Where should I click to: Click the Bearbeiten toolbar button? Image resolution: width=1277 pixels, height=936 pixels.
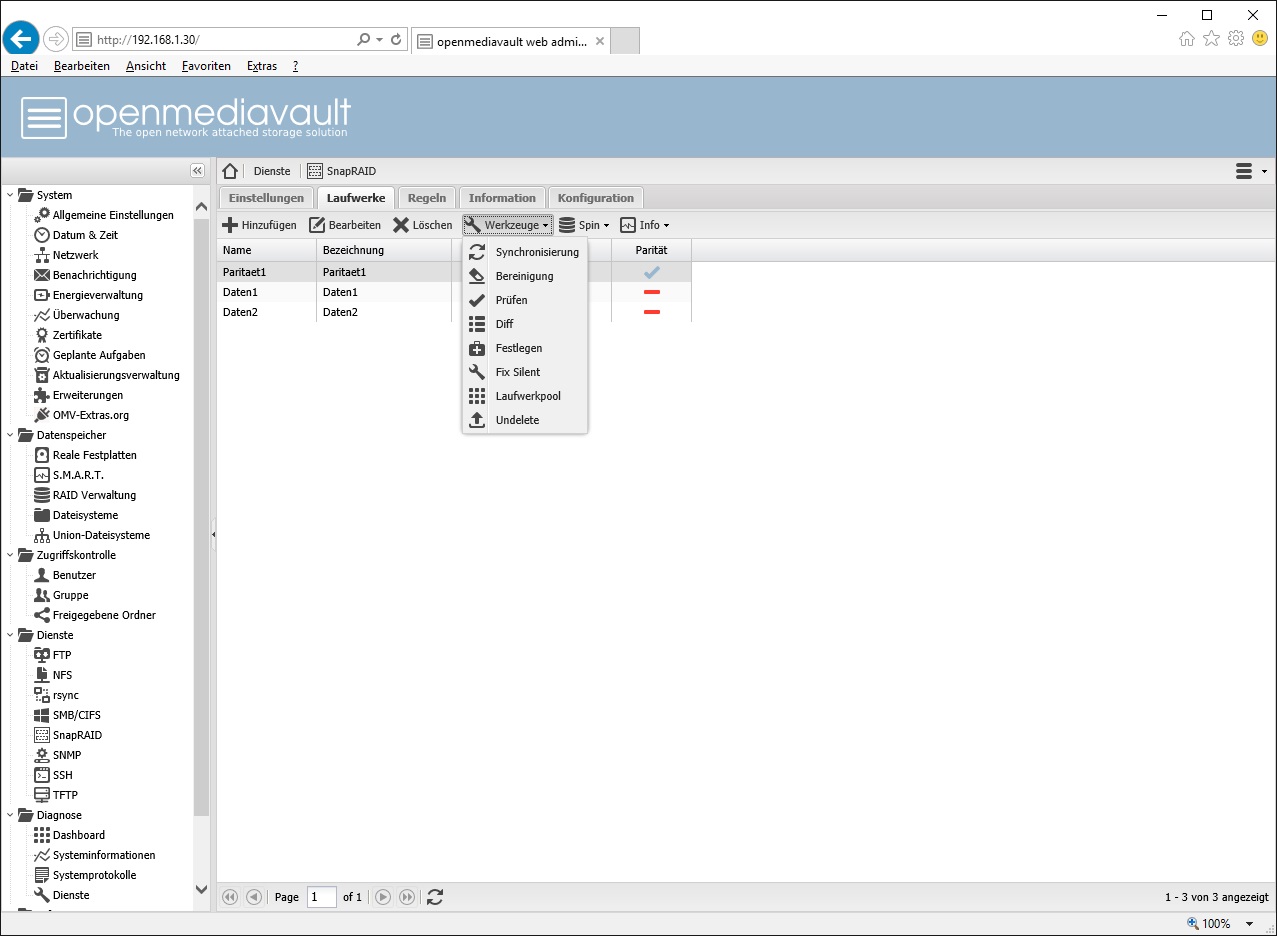coord(345,225)
